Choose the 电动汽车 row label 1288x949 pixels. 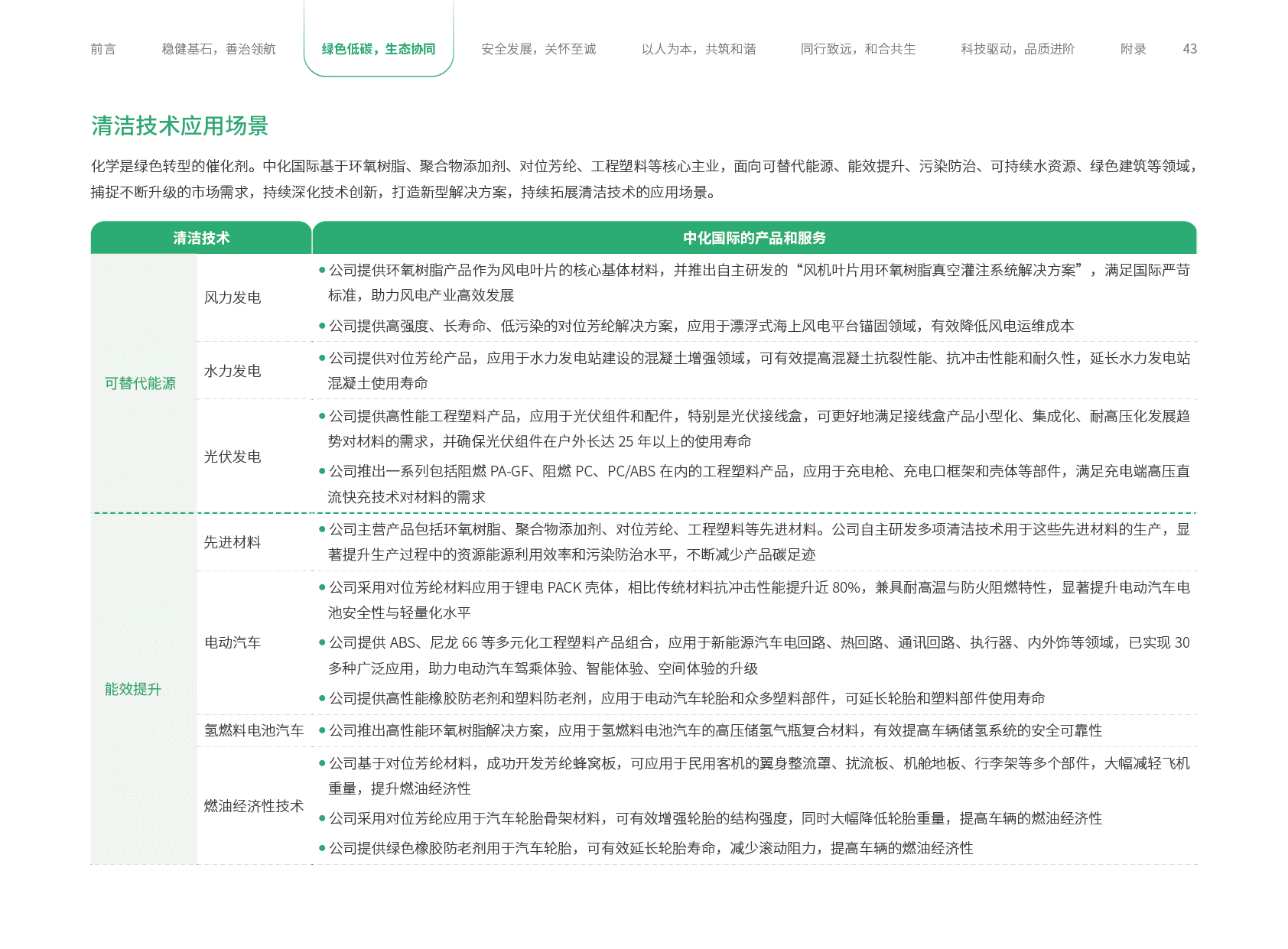[x=233, y=642]
